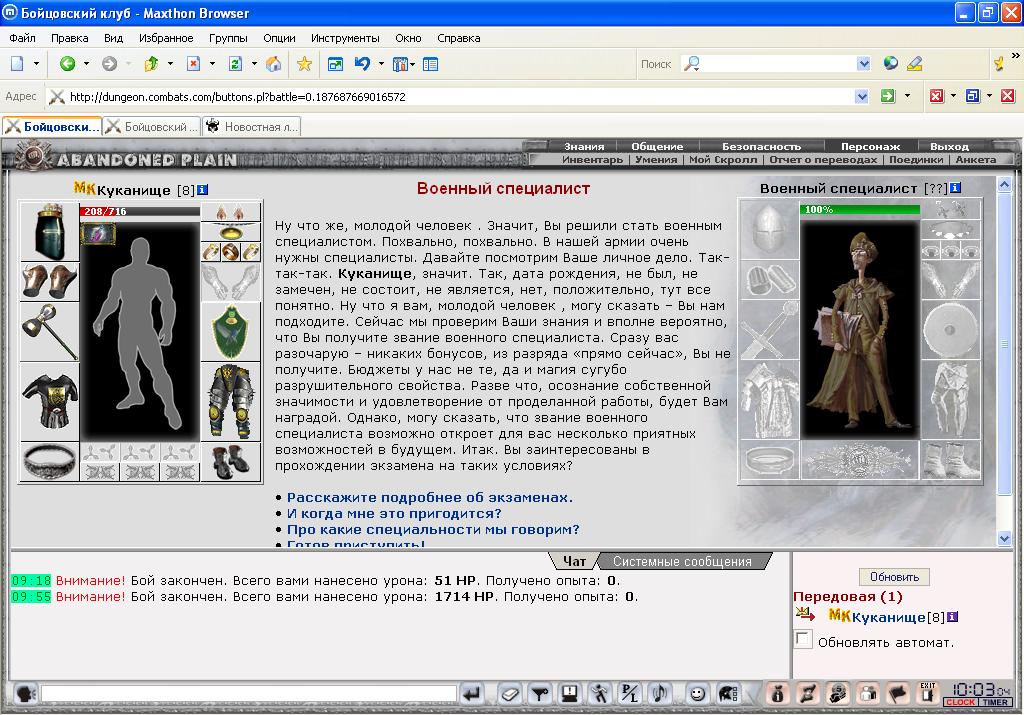Open Инвентарь in game menu
The width and height of the screenshot is (1024, 715).
(x=592, y=159)
